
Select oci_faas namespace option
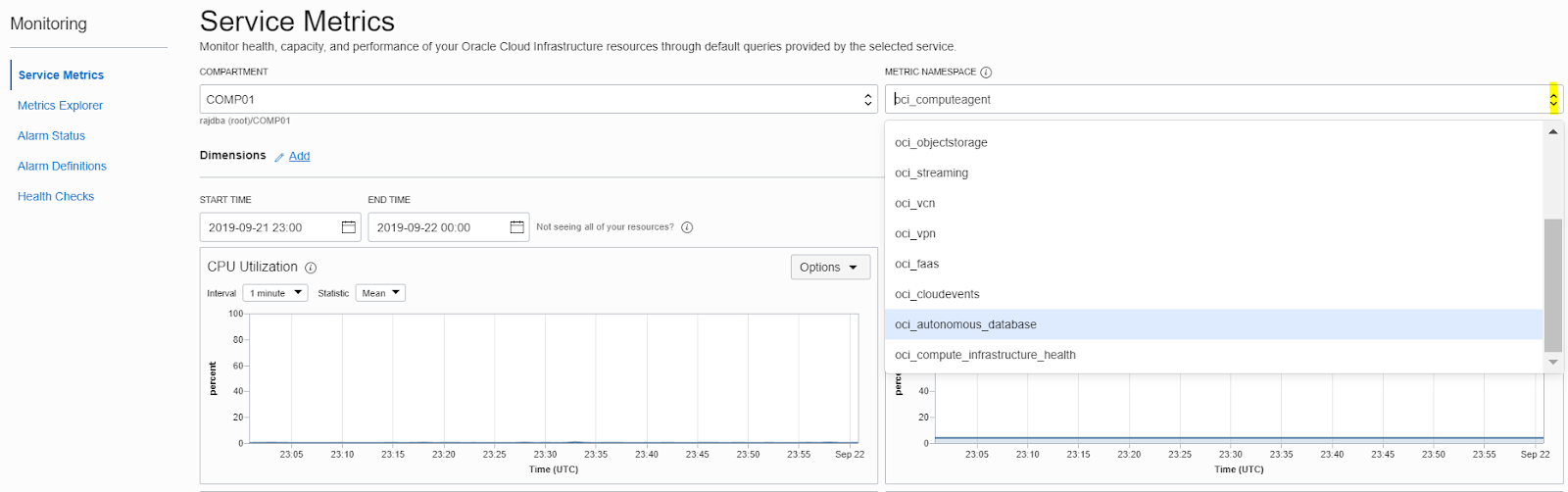pyautogui.click(x=1214, y=264)
